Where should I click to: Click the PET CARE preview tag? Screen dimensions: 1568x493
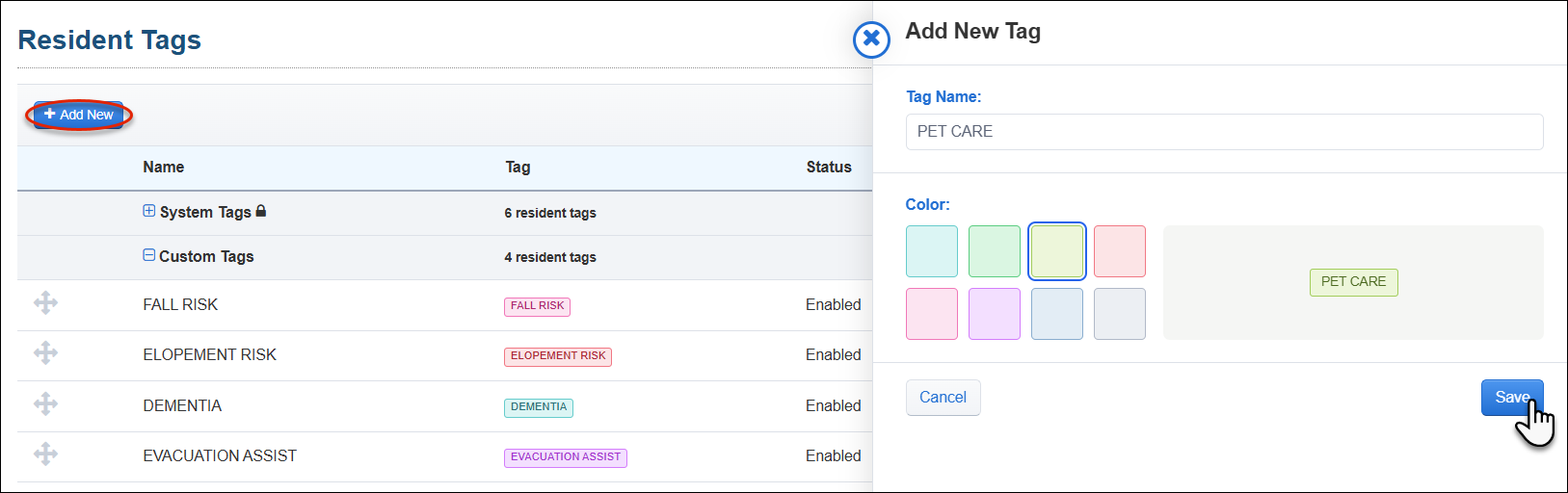(1353, 282)
